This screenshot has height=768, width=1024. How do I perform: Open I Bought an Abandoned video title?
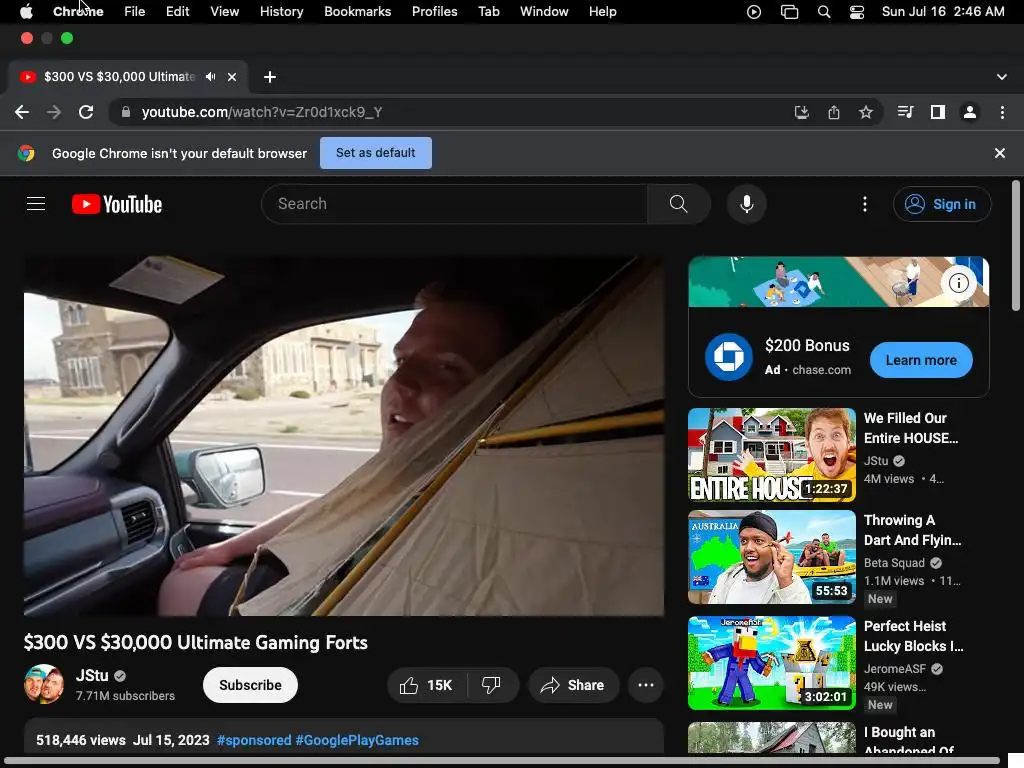[x=908, y=741]
